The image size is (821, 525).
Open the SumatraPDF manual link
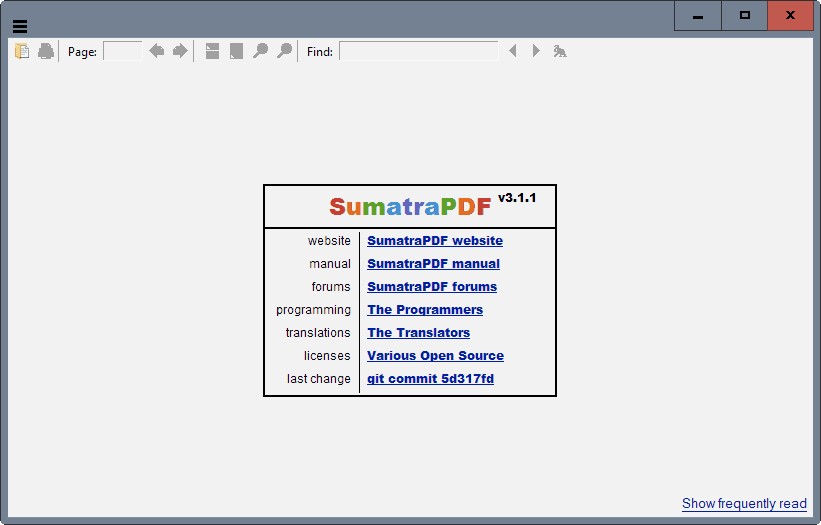[434, 264]
